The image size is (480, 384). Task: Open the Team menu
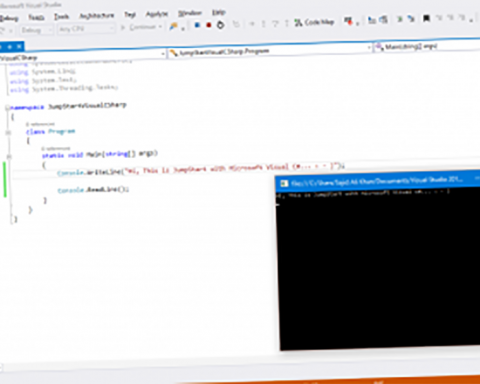pyautogui.click(x=36, y=17)
